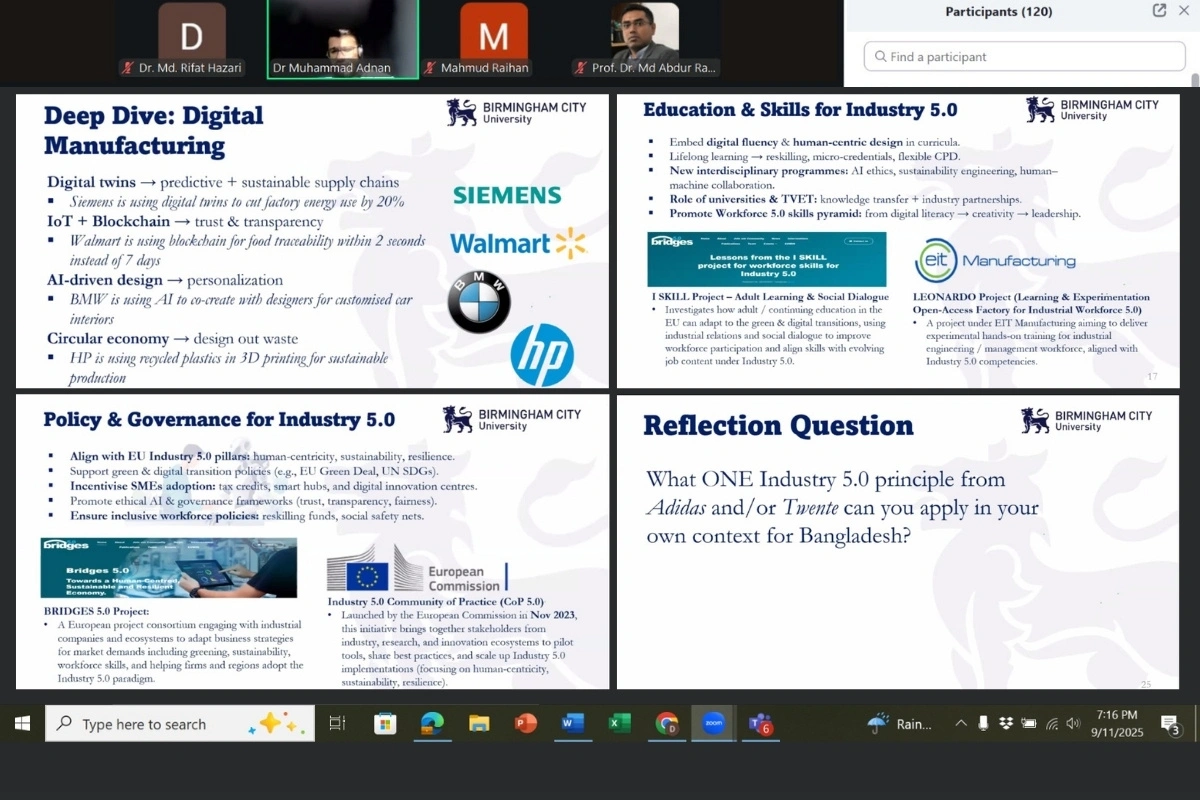
Task: Close the Participants panel
Action: [1184, 11]
